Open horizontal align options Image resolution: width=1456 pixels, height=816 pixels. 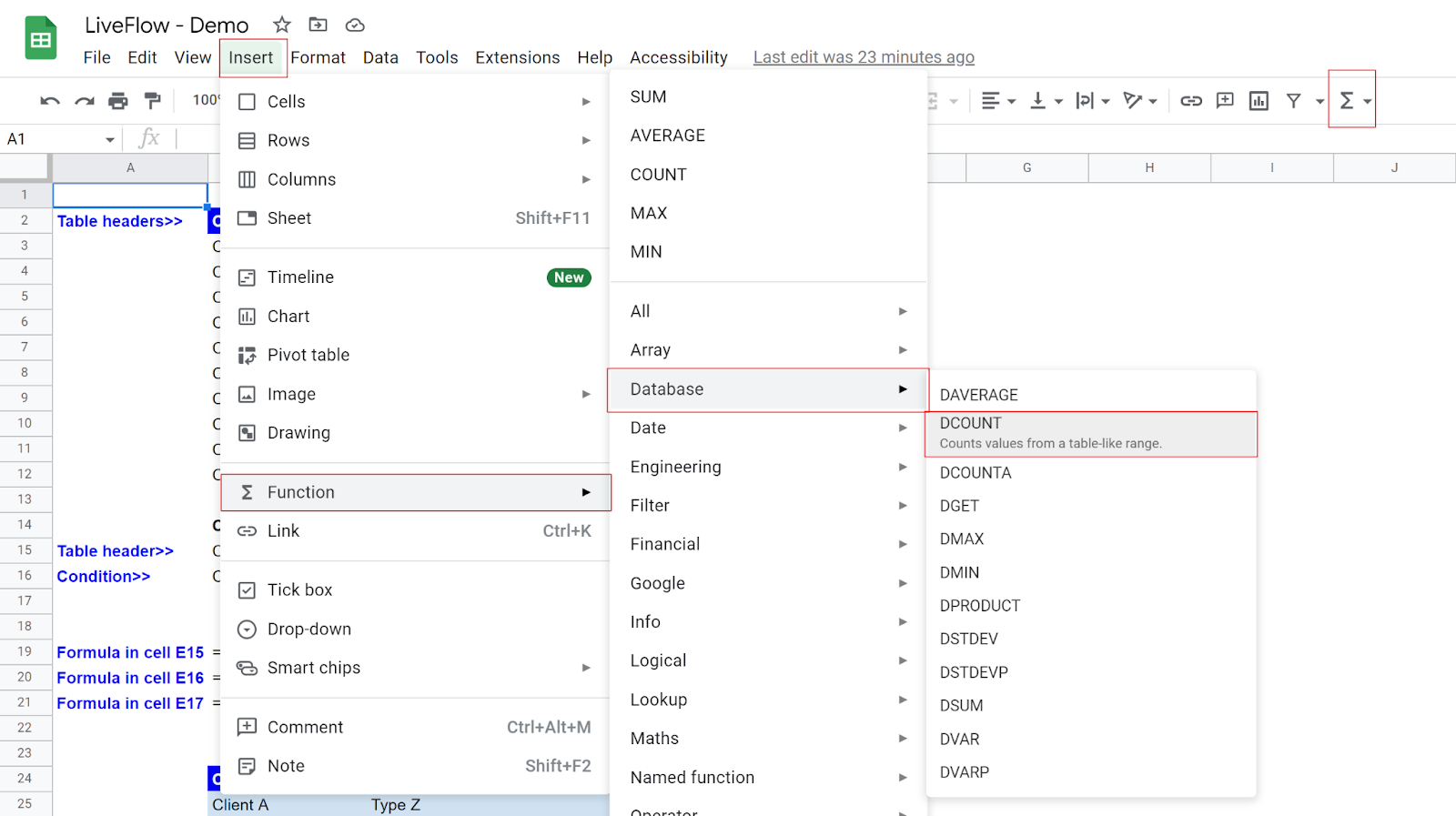(x=998, y=101)
